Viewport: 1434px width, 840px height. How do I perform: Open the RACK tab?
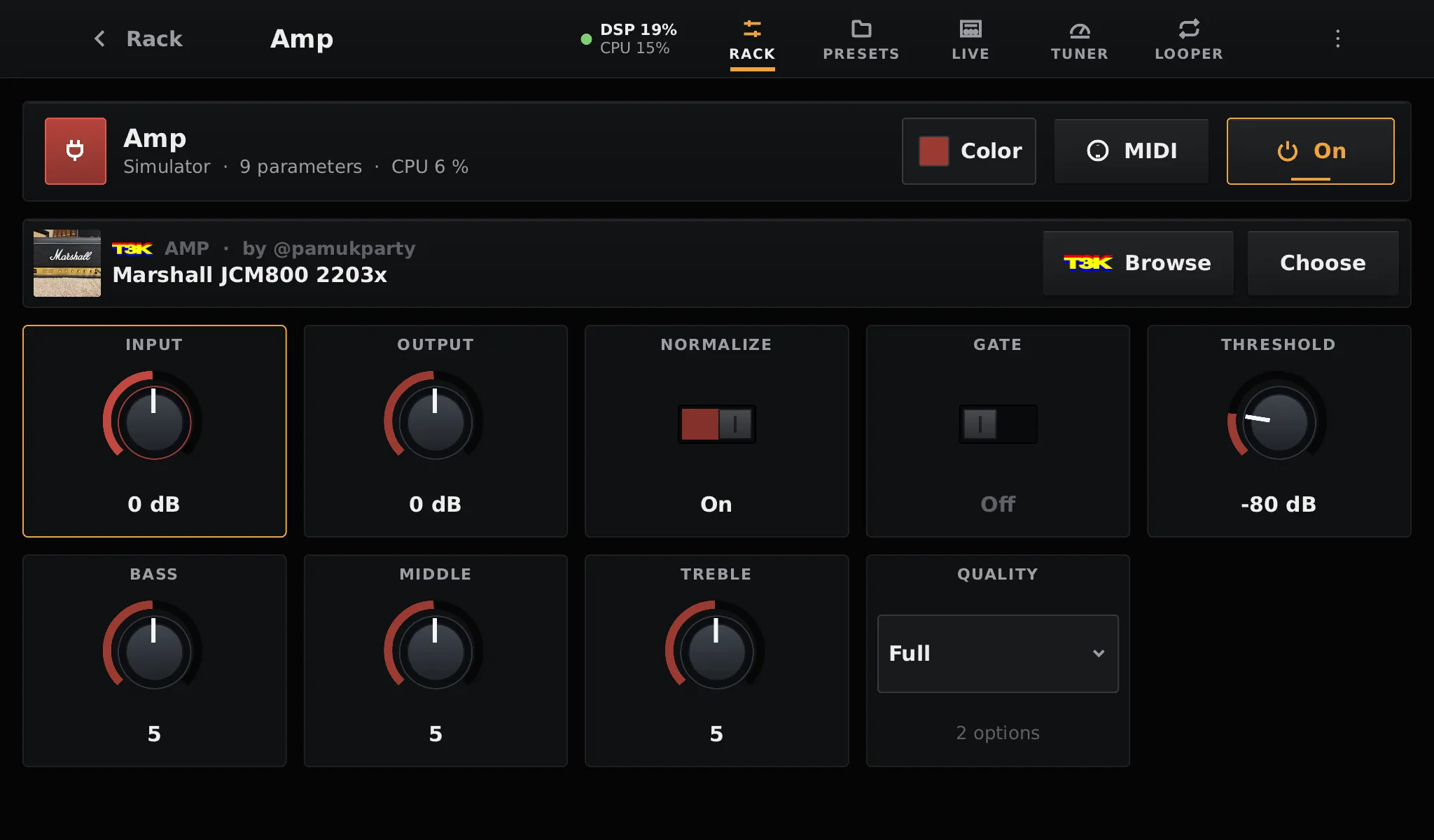[x=752, y=41]
